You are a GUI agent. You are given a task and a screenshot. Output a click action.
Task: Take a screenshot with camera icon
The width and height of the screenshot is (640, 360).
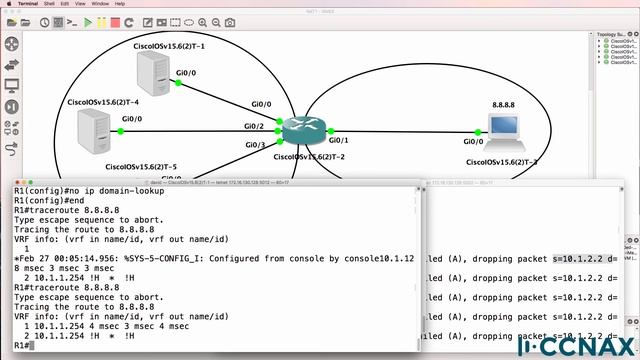coord(230,22)
